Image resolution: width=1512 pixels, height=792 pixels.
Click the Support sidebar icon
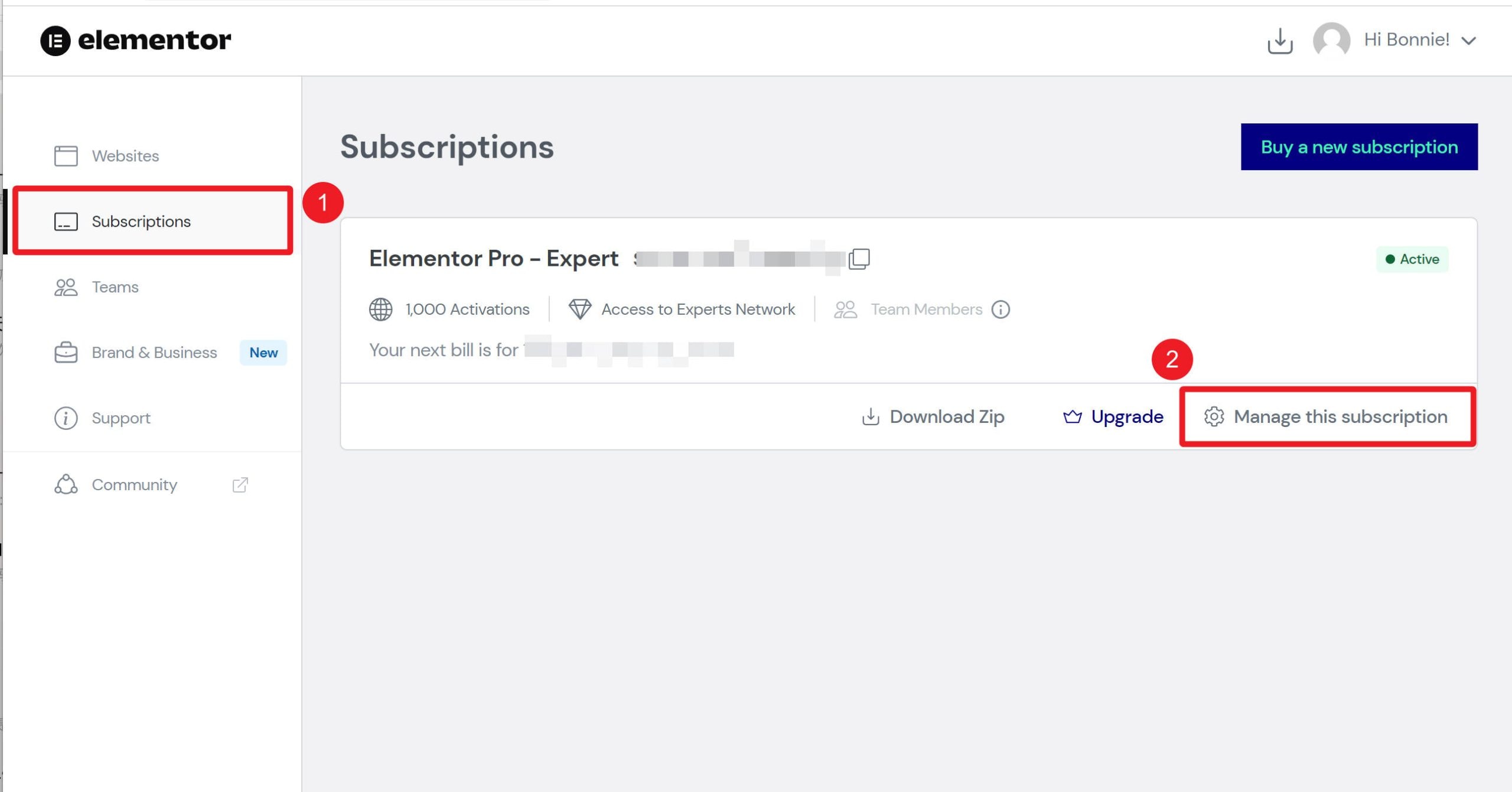click(66, 418)
